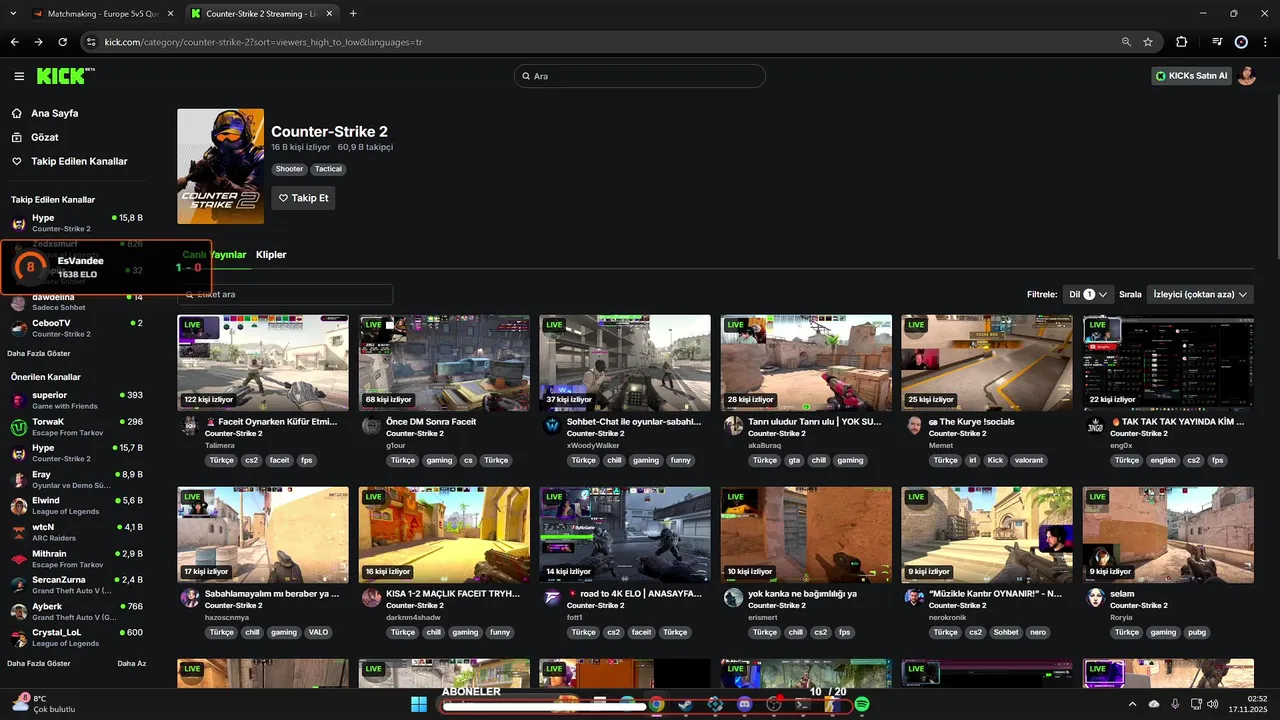Image resolution: width=1280 pixels, height=720 pixels.
Task: Open stream titled Önce DM Sonra Faceit
Action: tap(431, 422)
